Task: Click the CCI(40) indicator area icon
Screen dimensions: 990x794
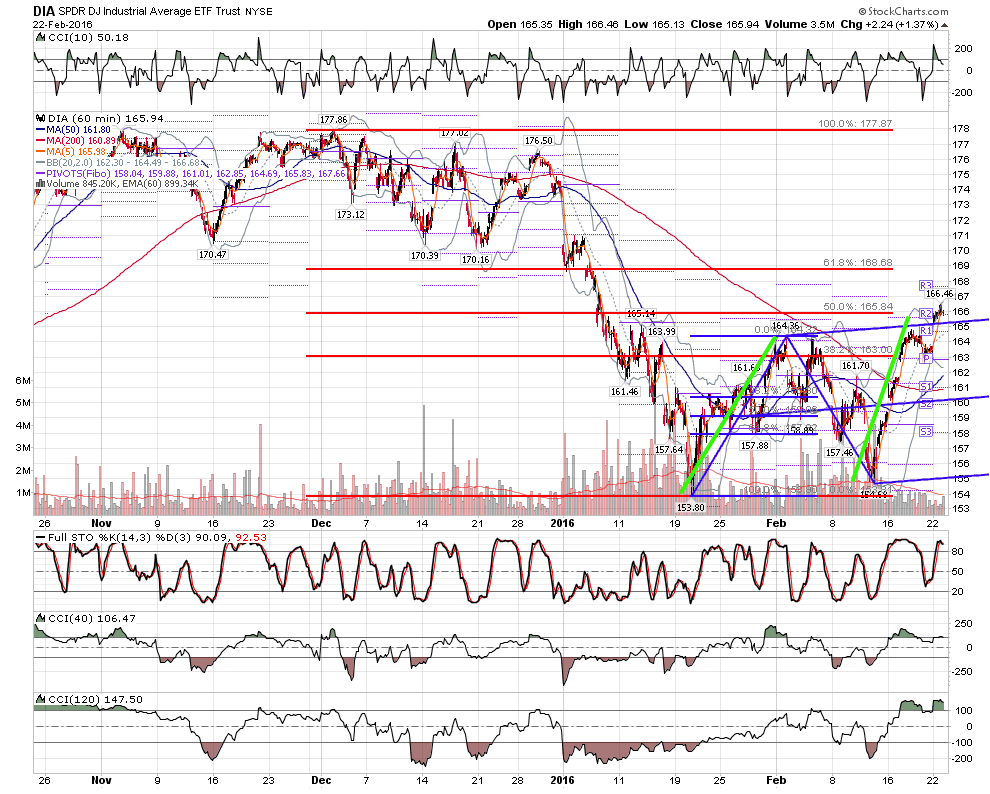Action: 40,618
